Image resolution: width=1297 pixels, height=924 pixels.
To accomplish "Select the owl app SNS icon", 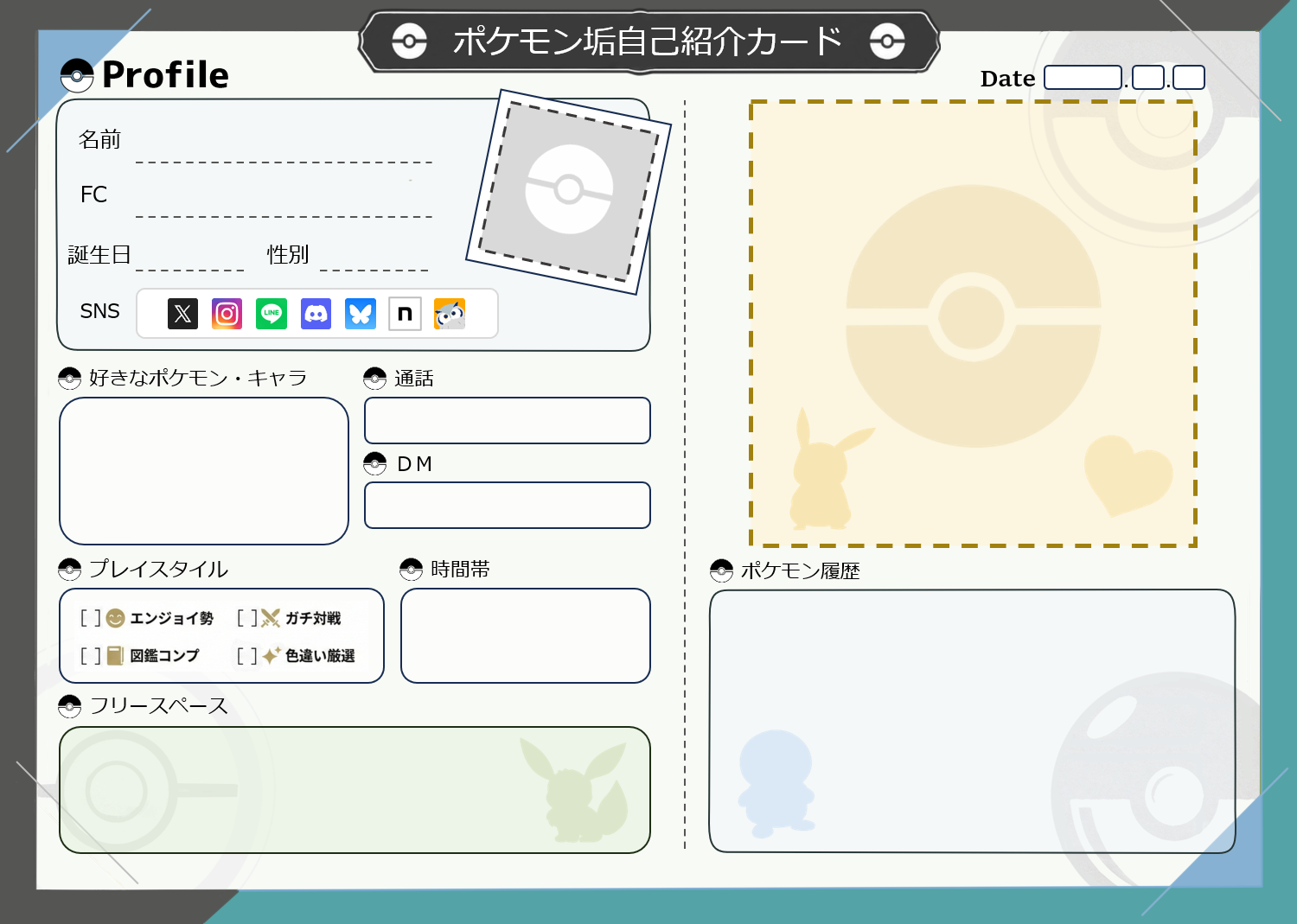I will coord(450,314).
